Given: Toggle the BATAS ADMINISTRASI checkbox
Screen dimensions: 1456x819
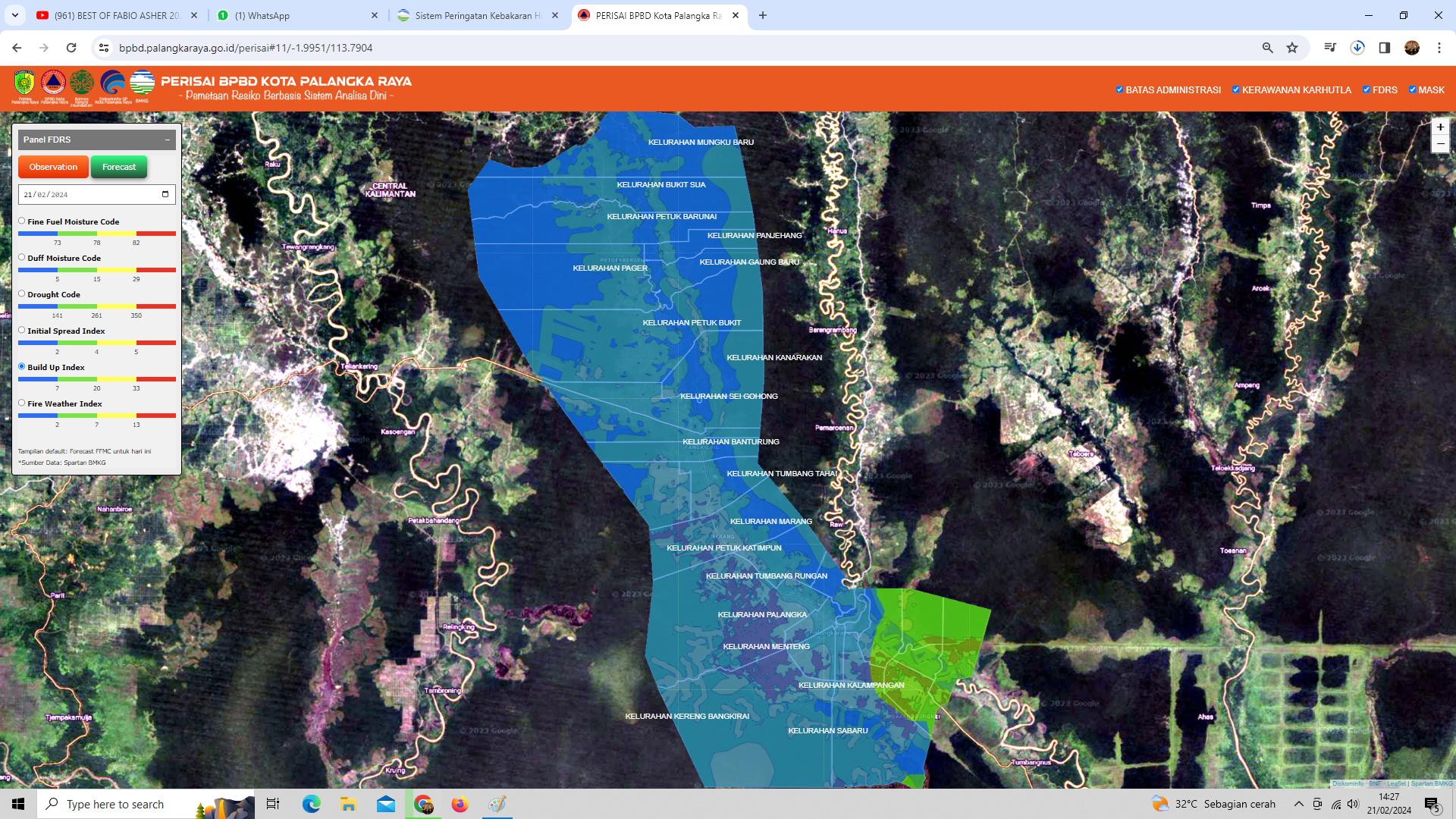Looking at the screenshot, I should pyautogui.click(x=1119, y=89).
